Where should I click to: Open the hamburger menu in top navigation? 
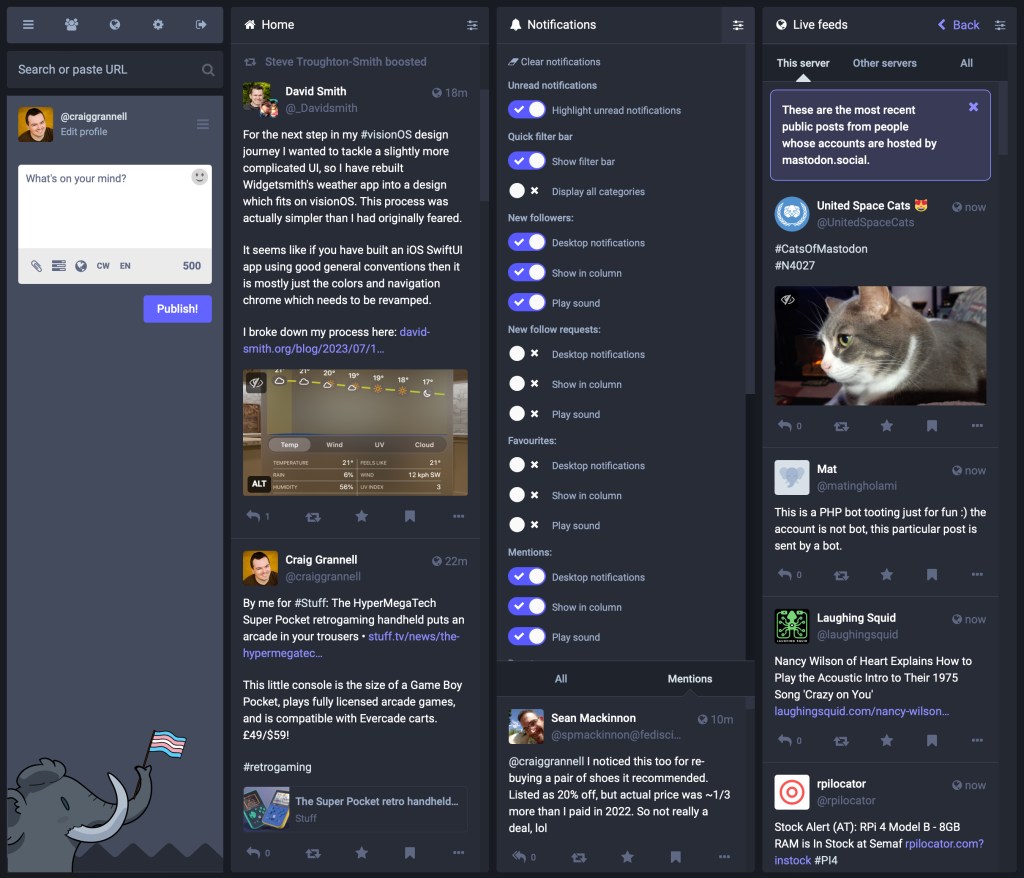[x=28, y=25]
